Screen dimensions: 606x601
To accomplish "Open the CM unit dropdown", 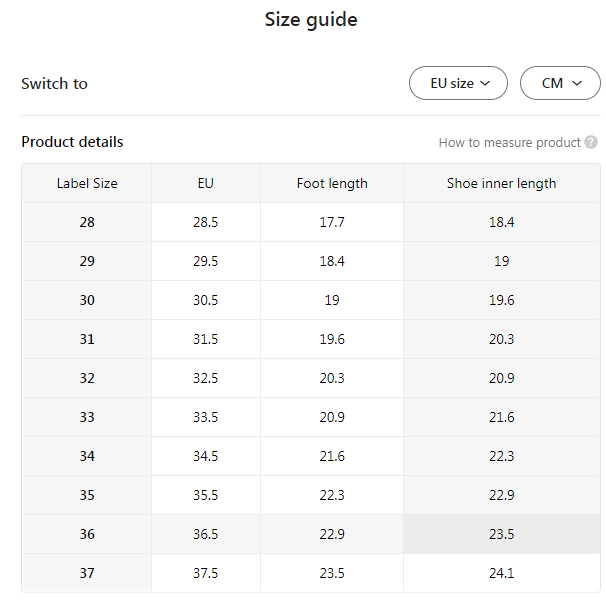I will [560, 83].
